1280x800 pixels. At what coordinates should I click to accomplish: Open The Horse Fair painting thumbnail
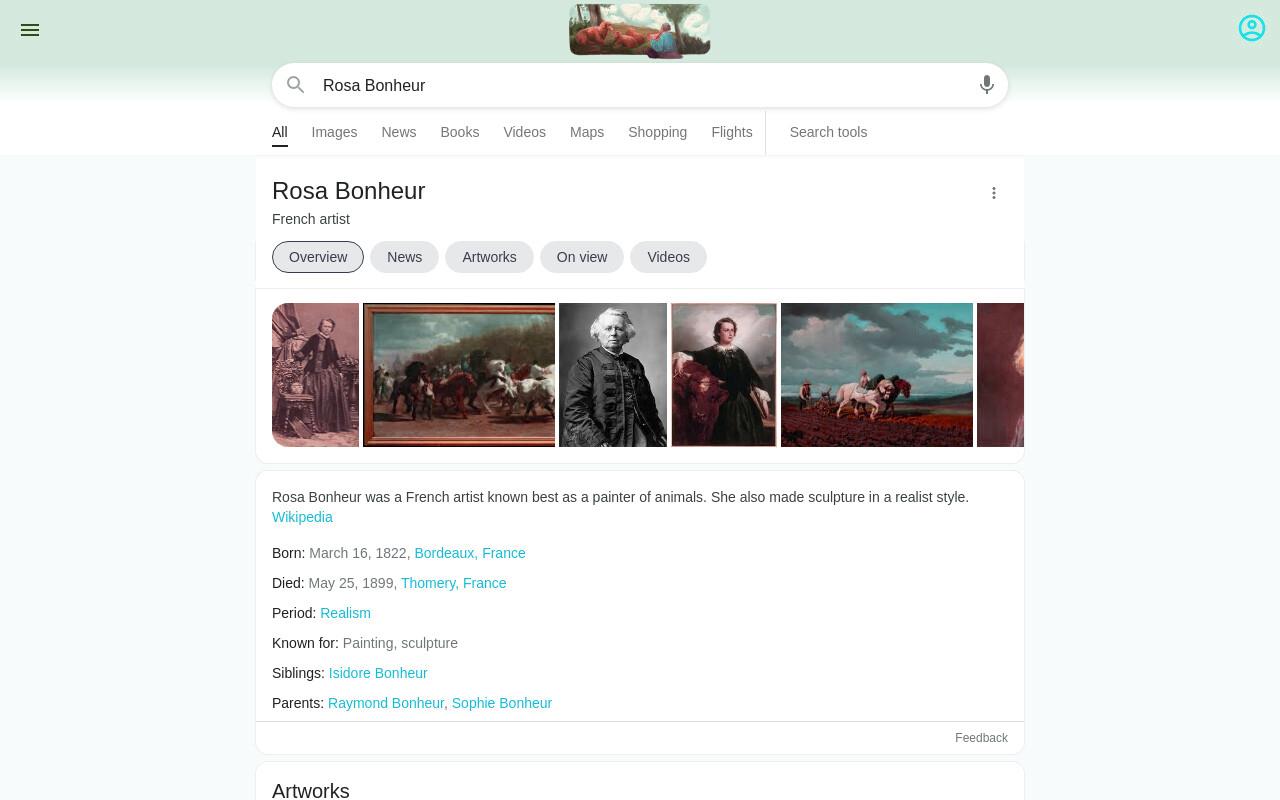pos(459,375)
